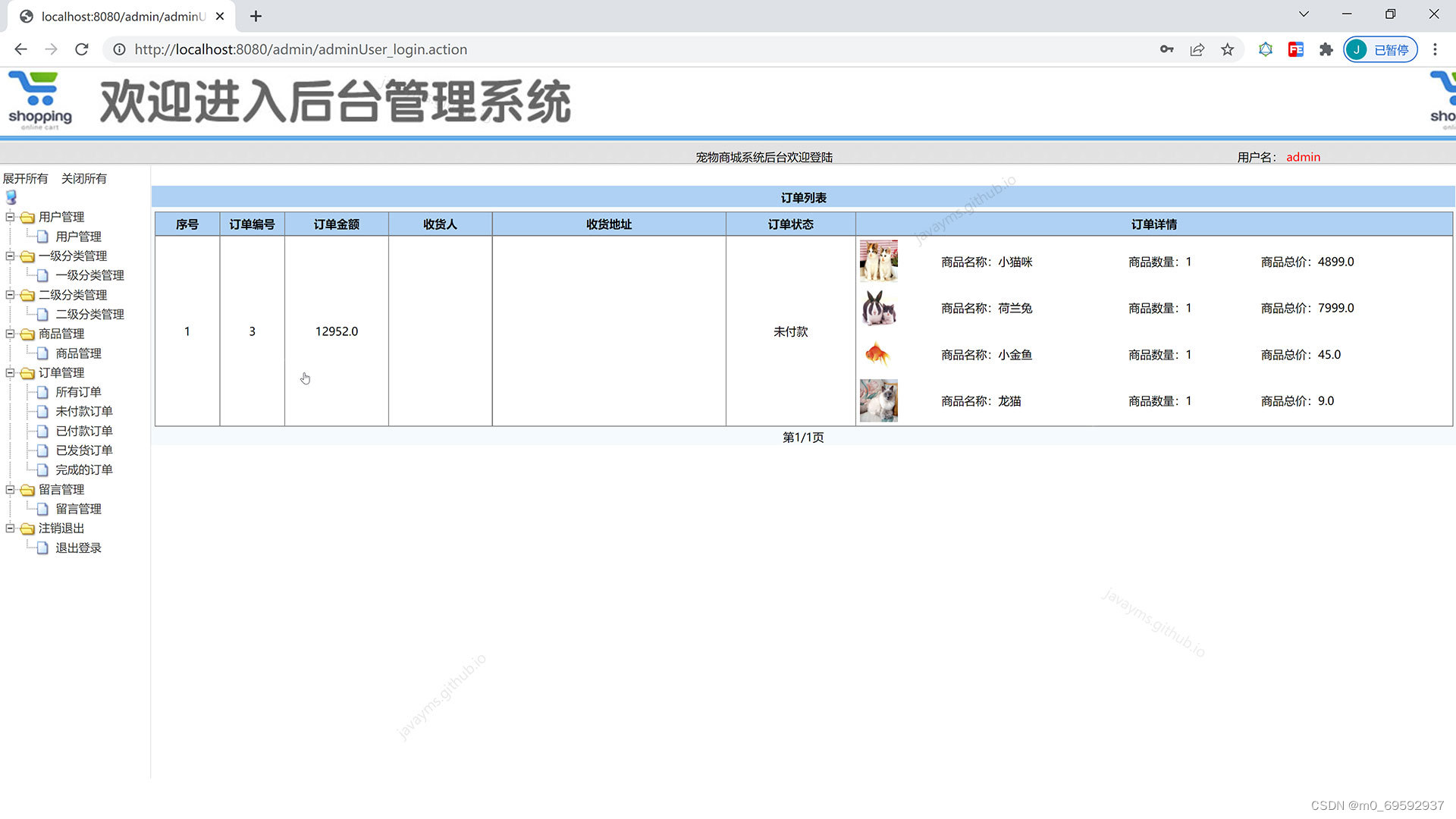Open 所有订单 in the order tree
The width and height of the screenshot is (1456, 819).
tap(78, 392)
